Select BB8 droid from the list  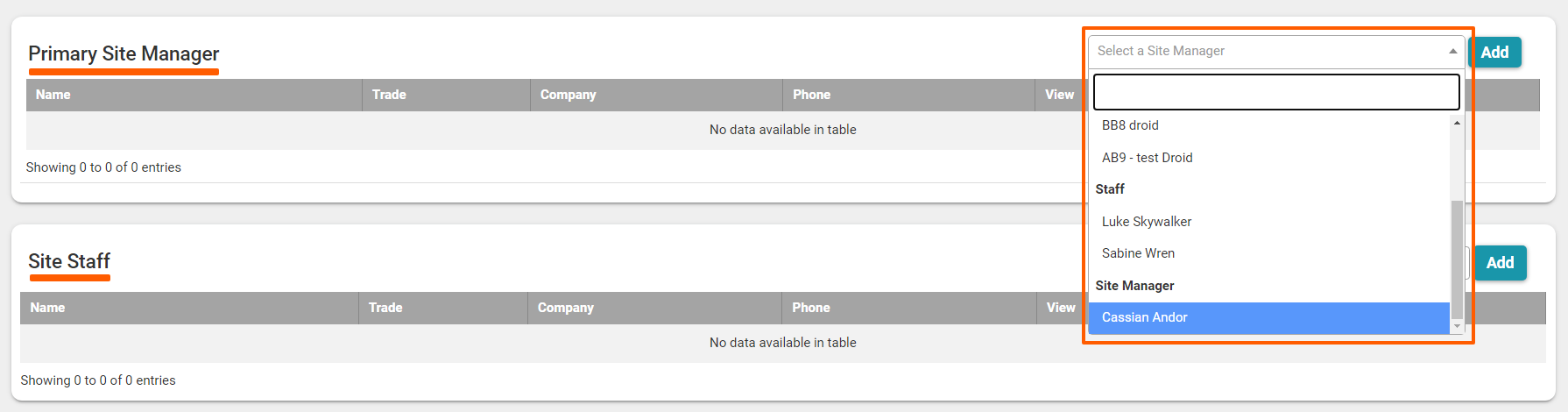click(1130, 125)
